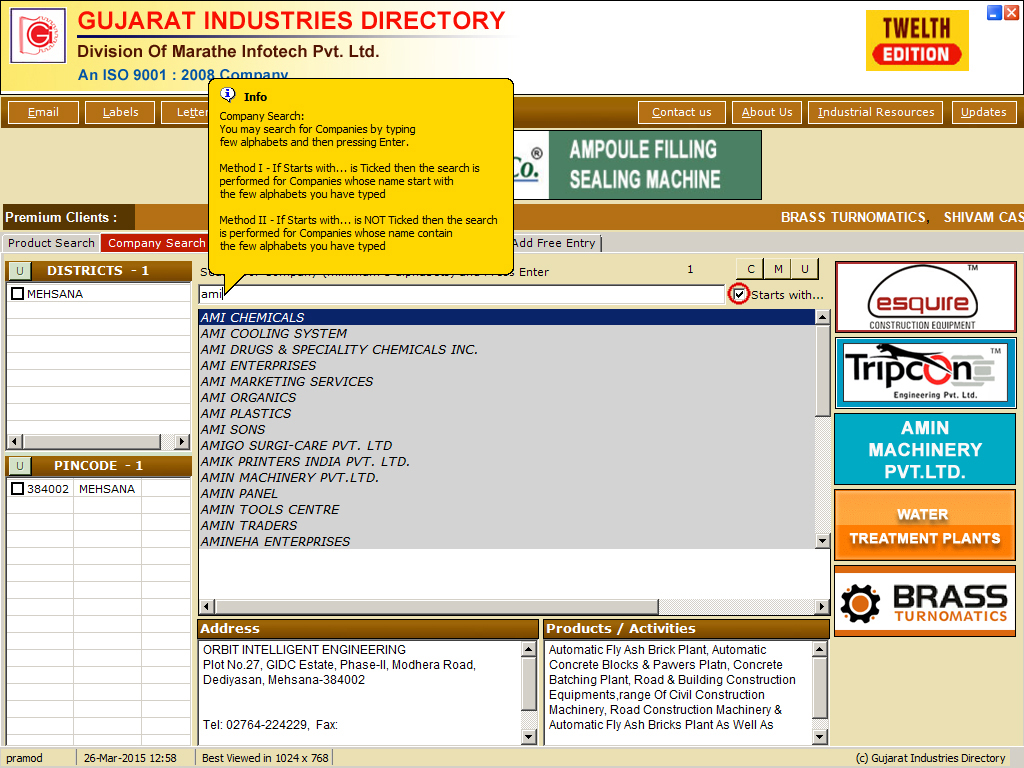Open About Us
1024x768 pixels.
[767, 112]
